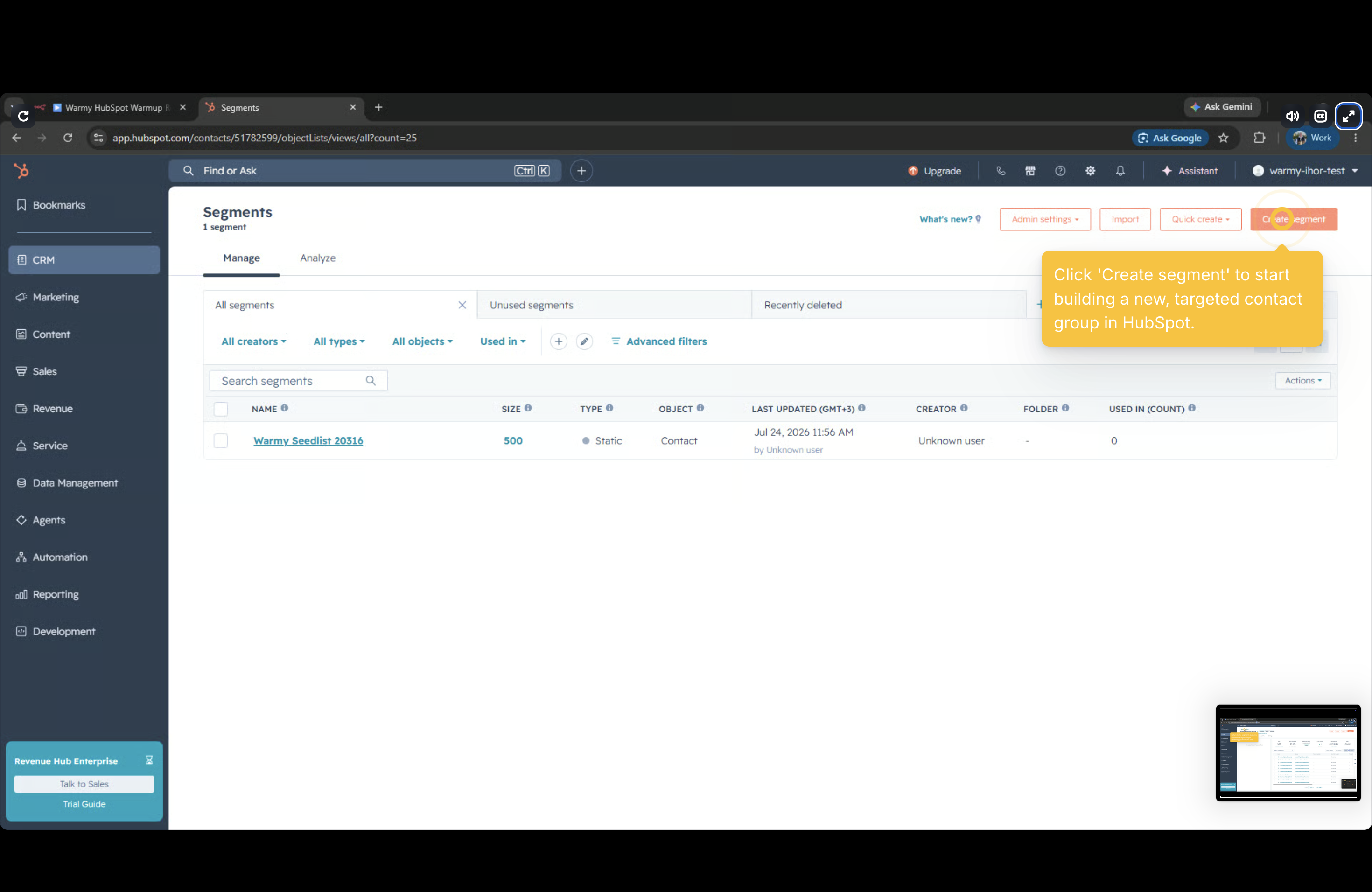This screenshot has width=1372, height=892.
Task: Click the plus quick-add button beside search
Action: pos(581,171)
